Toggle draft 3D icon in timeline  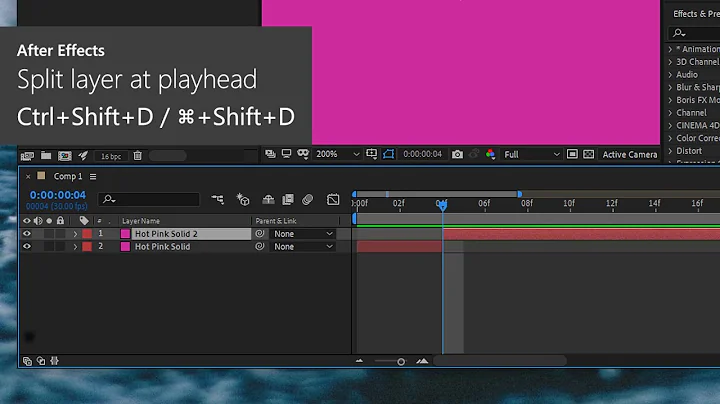pyautogui.click(x=243, y=199)
